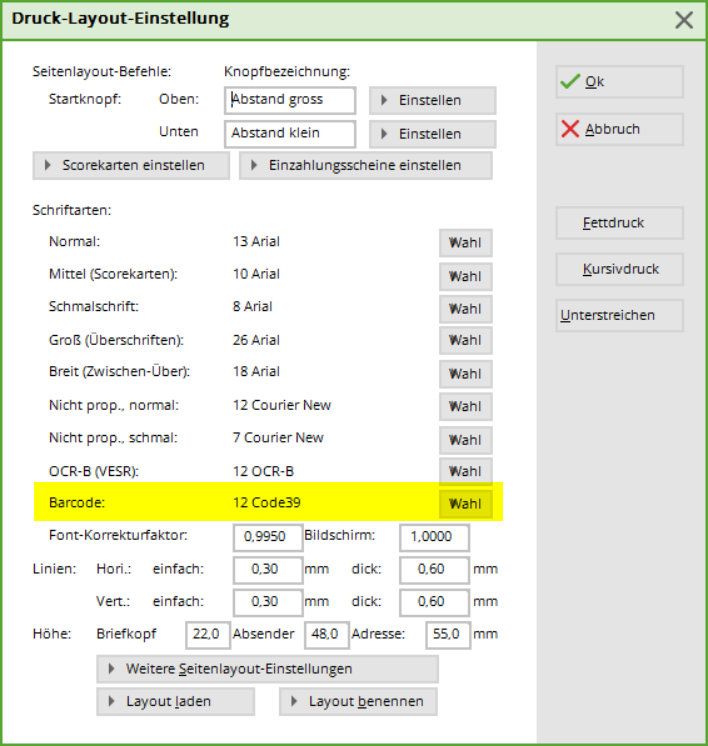
Task: Open Scorekarten einstellen
Action: pos(131,165)
